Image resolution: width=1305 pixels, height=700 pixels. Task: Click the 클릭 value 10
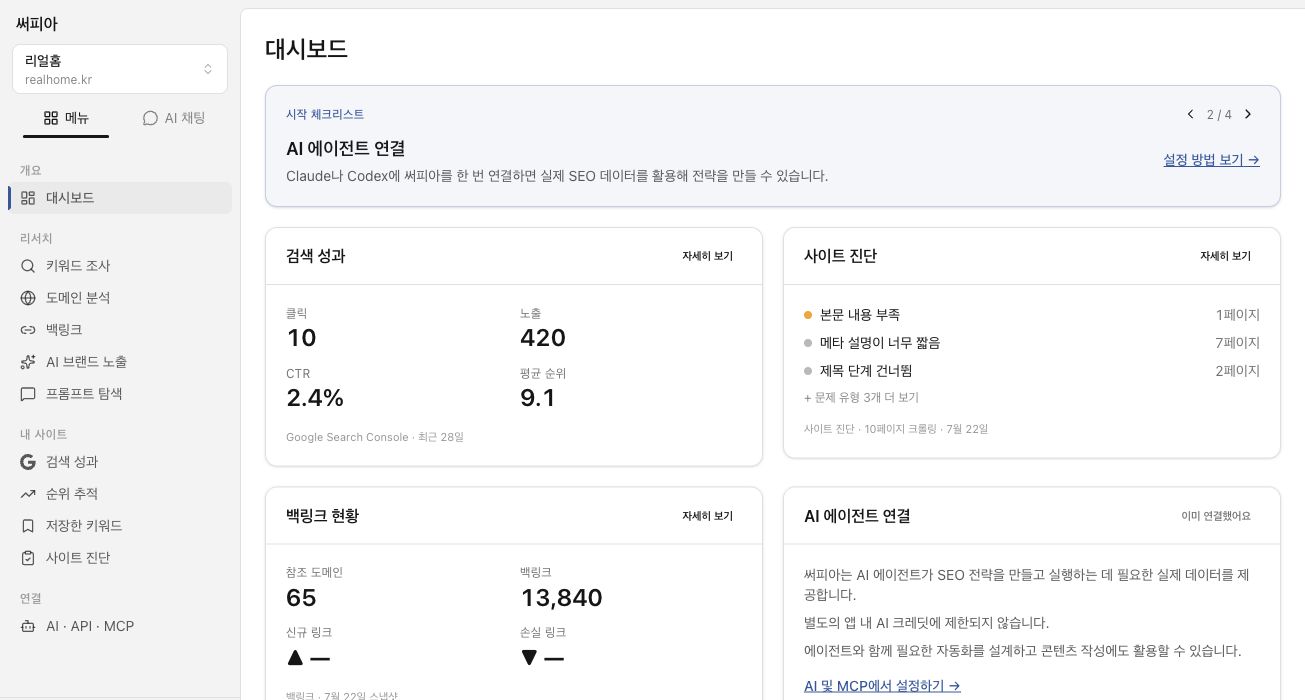(x=301, y=338)
